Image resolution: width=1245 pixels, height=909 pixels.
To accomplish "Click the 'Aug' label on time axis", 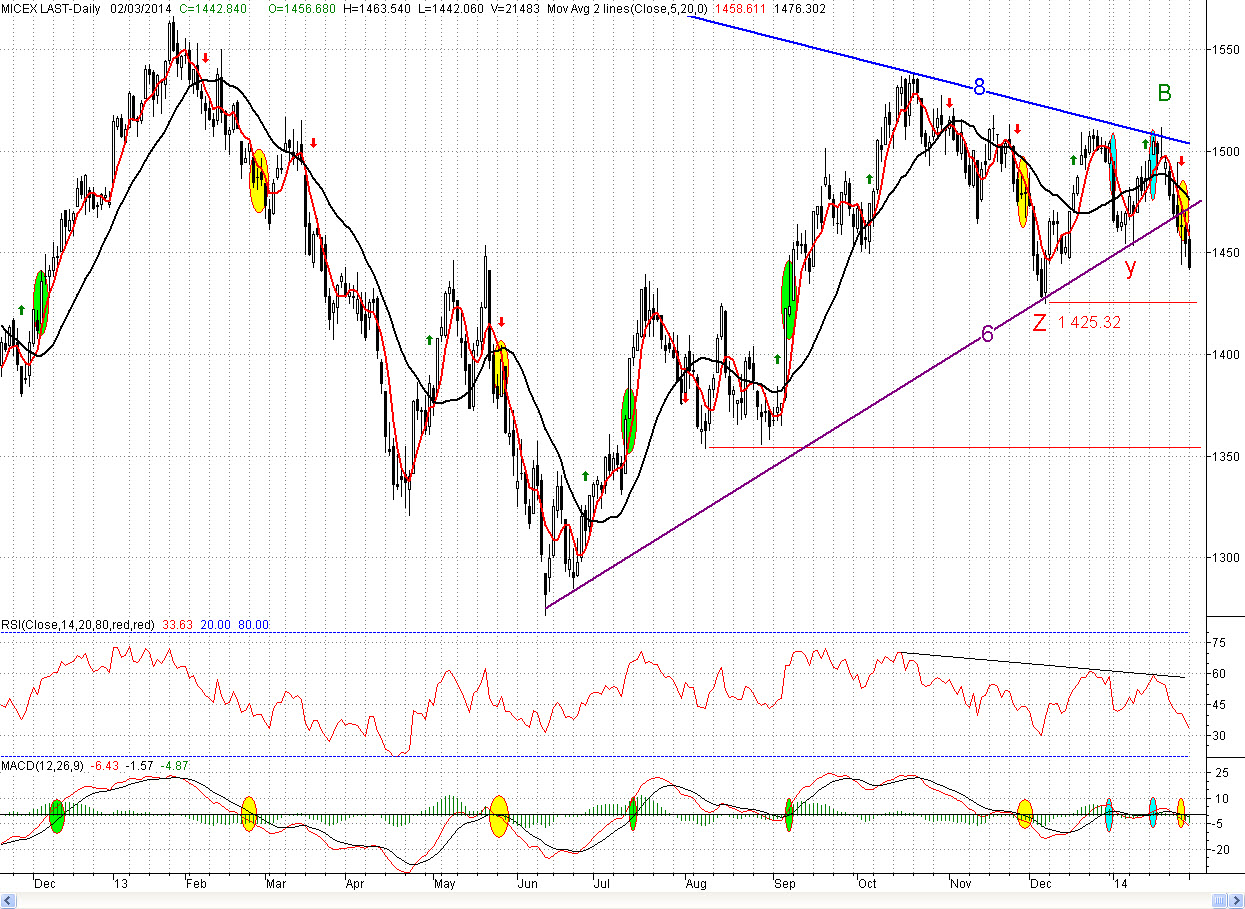I will pos(696,884).
